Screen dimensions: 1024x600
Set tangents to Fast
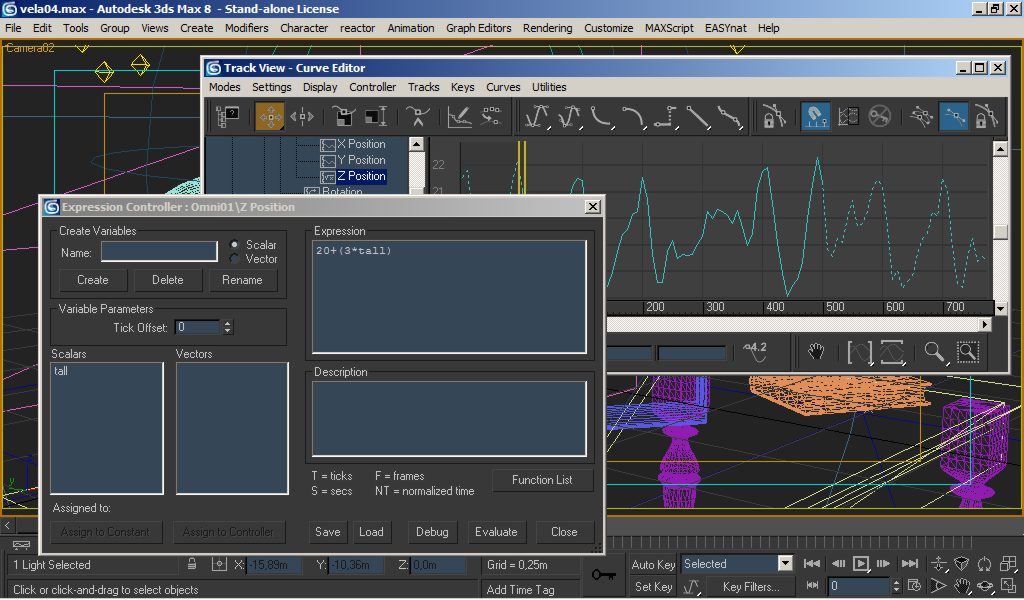pyautogui.click(x=601, y=117)
